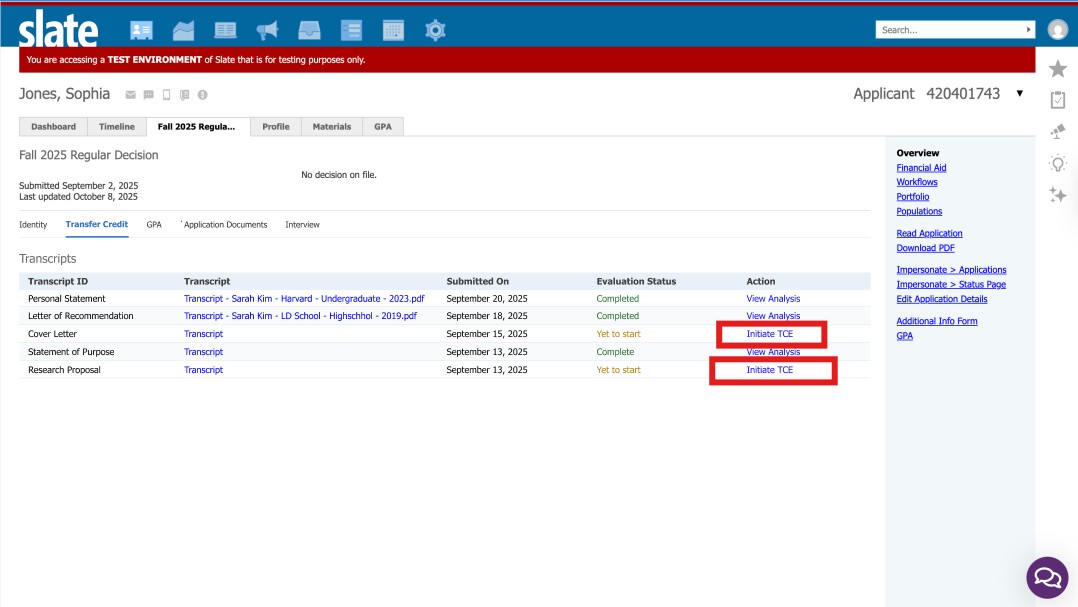The height and width of the screenshot is (607, 1078).
Task: Open the Inbox tray icon
Action: [309, 31]
